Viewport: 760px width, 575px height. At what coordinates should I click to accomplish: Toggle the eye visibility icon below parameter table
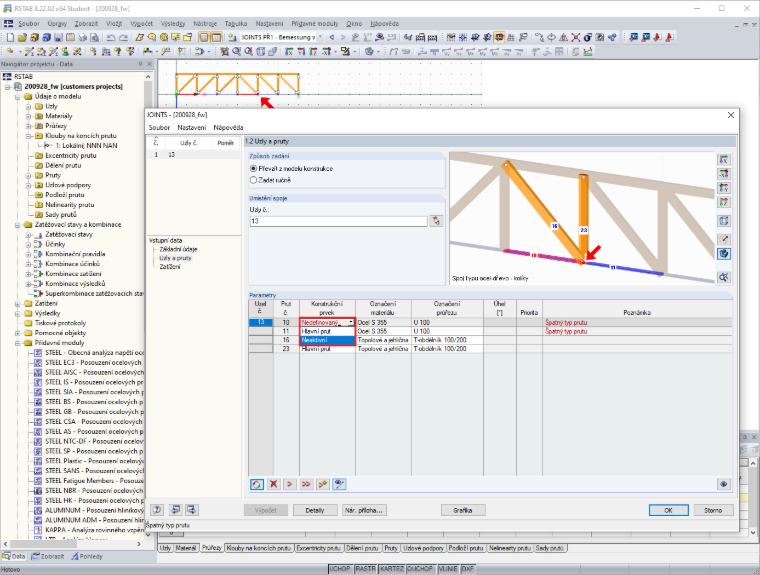(x=724, y=484)
